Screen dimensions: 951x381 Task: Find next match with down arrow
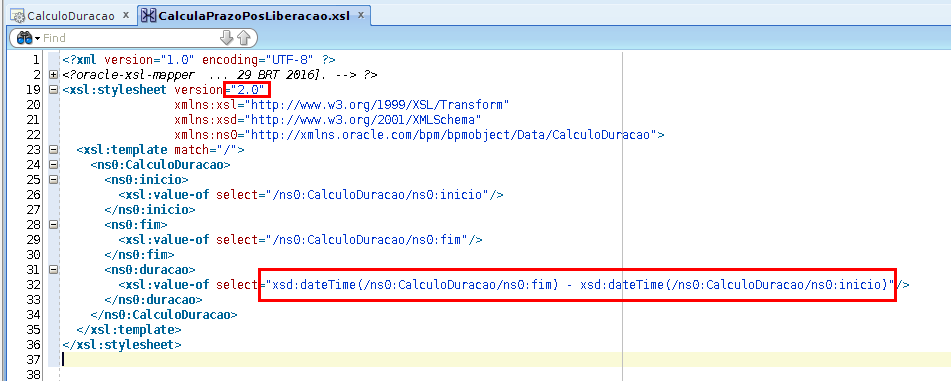(x=226, y=38)
